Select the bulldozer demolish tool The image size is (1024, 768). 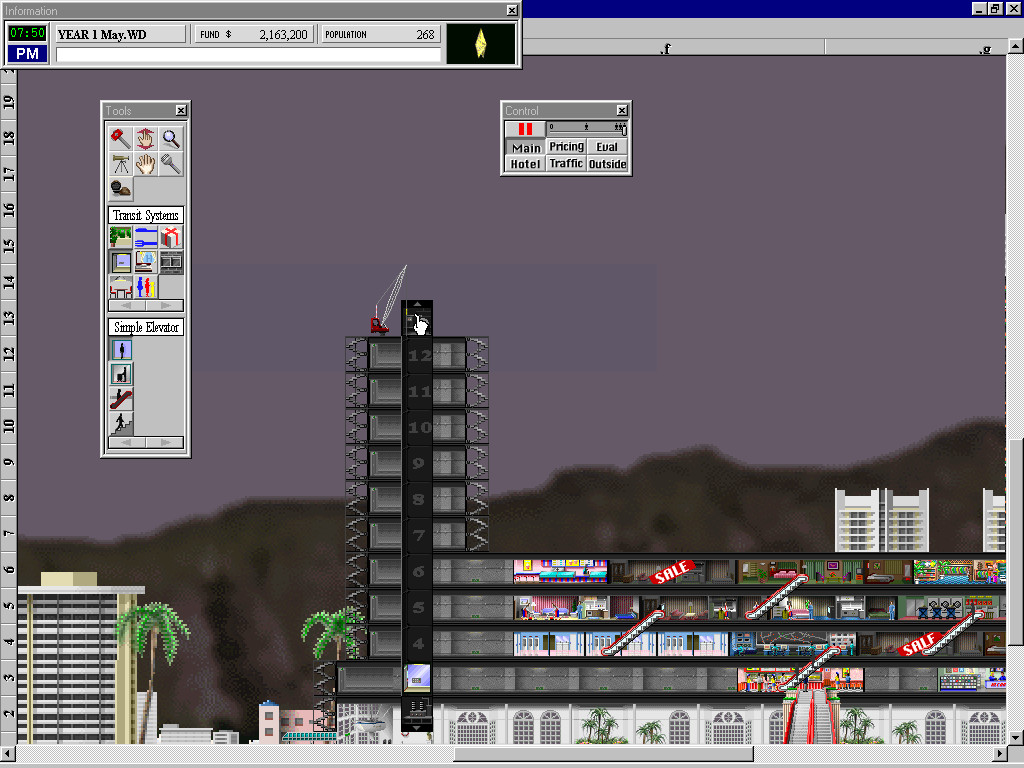click(x=121, y=138)
